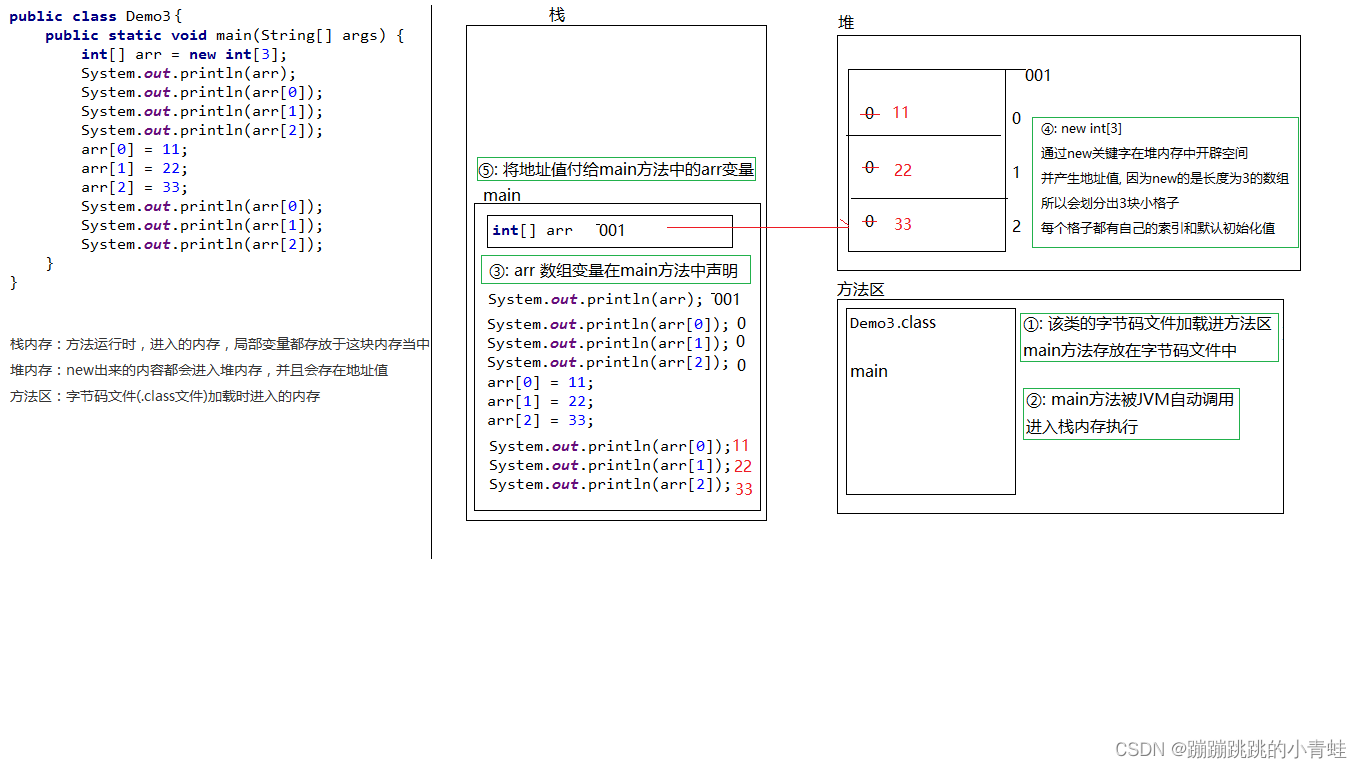Click the 'main' frame label above the stack frame
Screen dimensions: 1362x768
[502, 195]
